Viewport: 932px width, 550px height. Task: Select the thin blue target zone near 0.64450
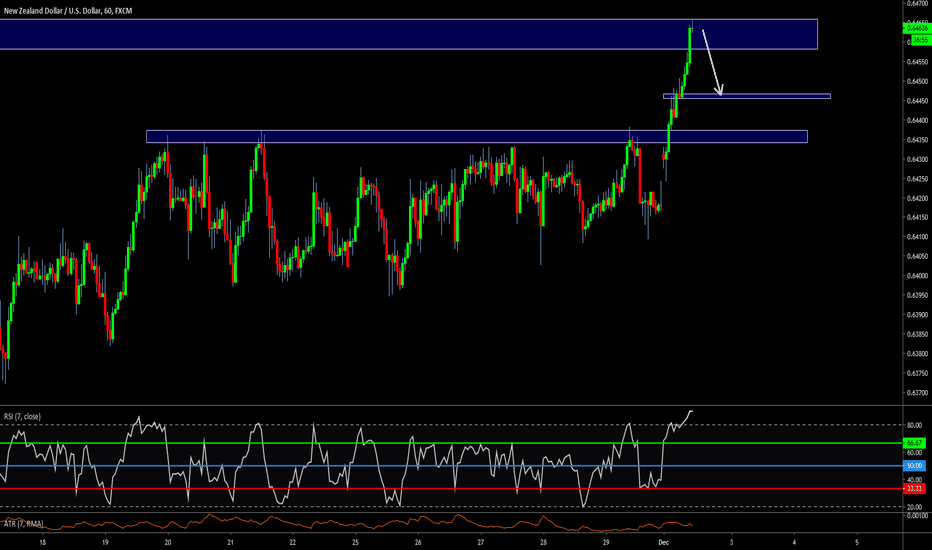coord(747,96)
